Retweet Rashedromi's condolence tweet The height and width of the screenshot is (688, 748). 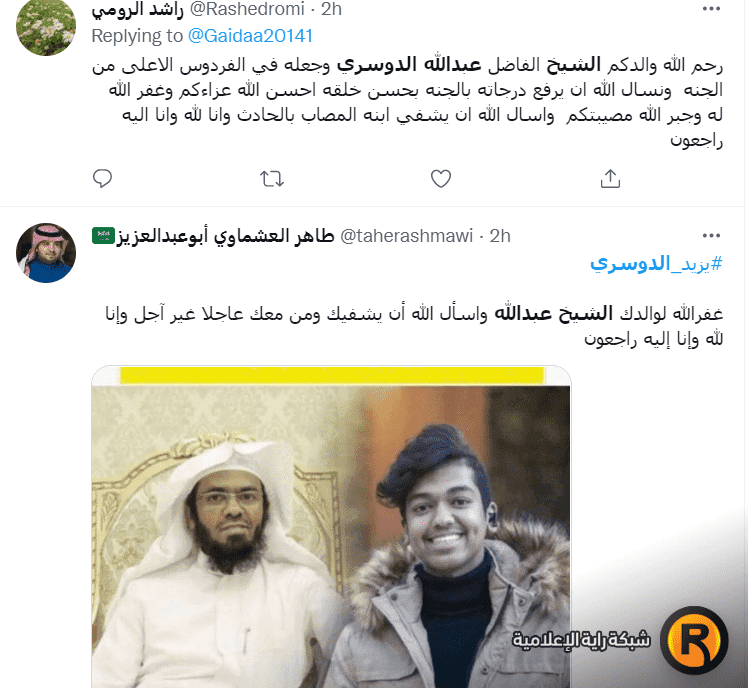coord(272,179)
